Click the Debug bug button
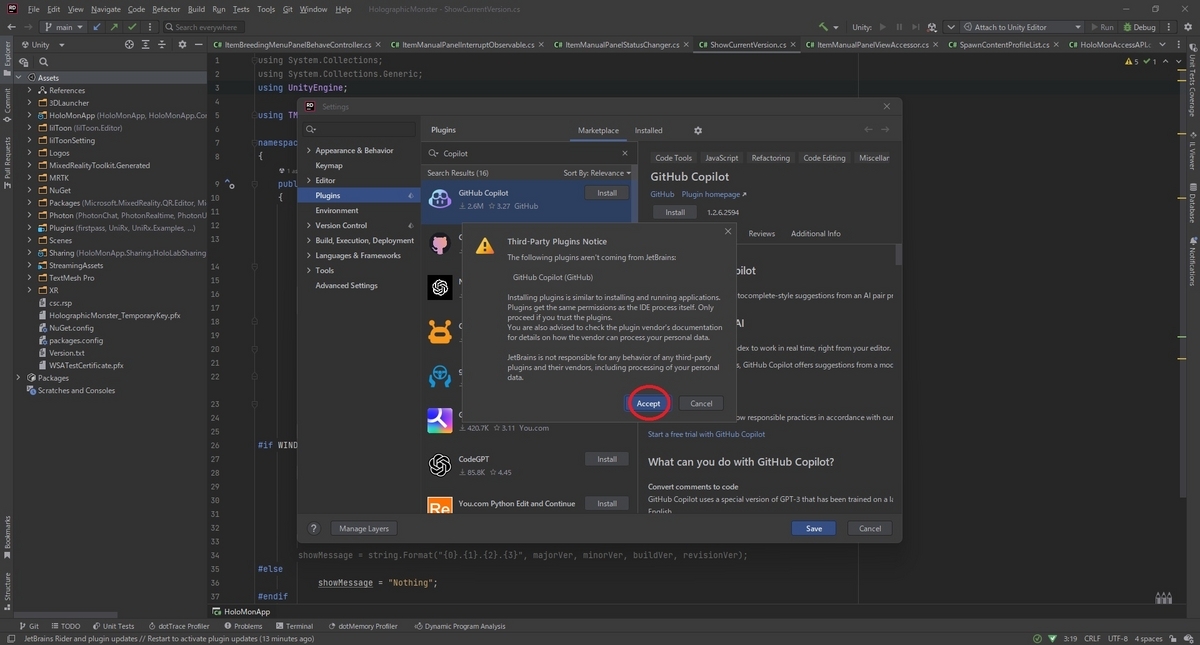The width and height of the screenshot is (1200, 645). [x=1138, y=27]
